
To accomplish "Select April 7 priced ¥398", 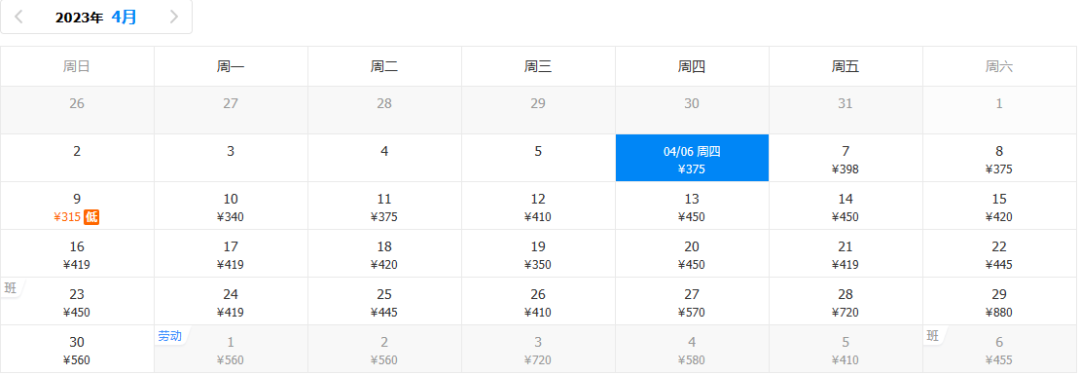I will point(845,158).
